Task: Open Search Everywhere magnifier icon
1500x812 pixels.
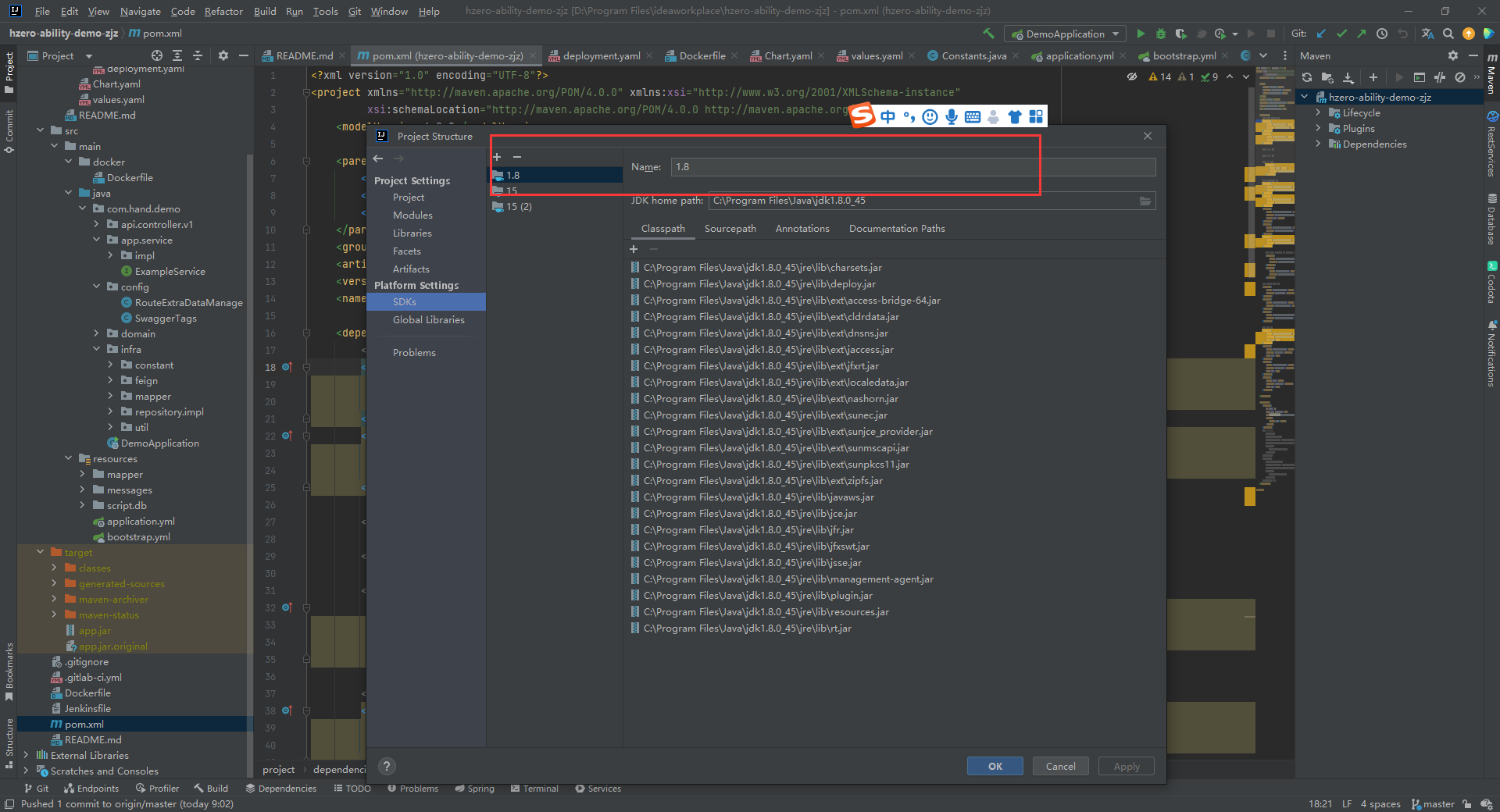Action: coord(1448,34)
